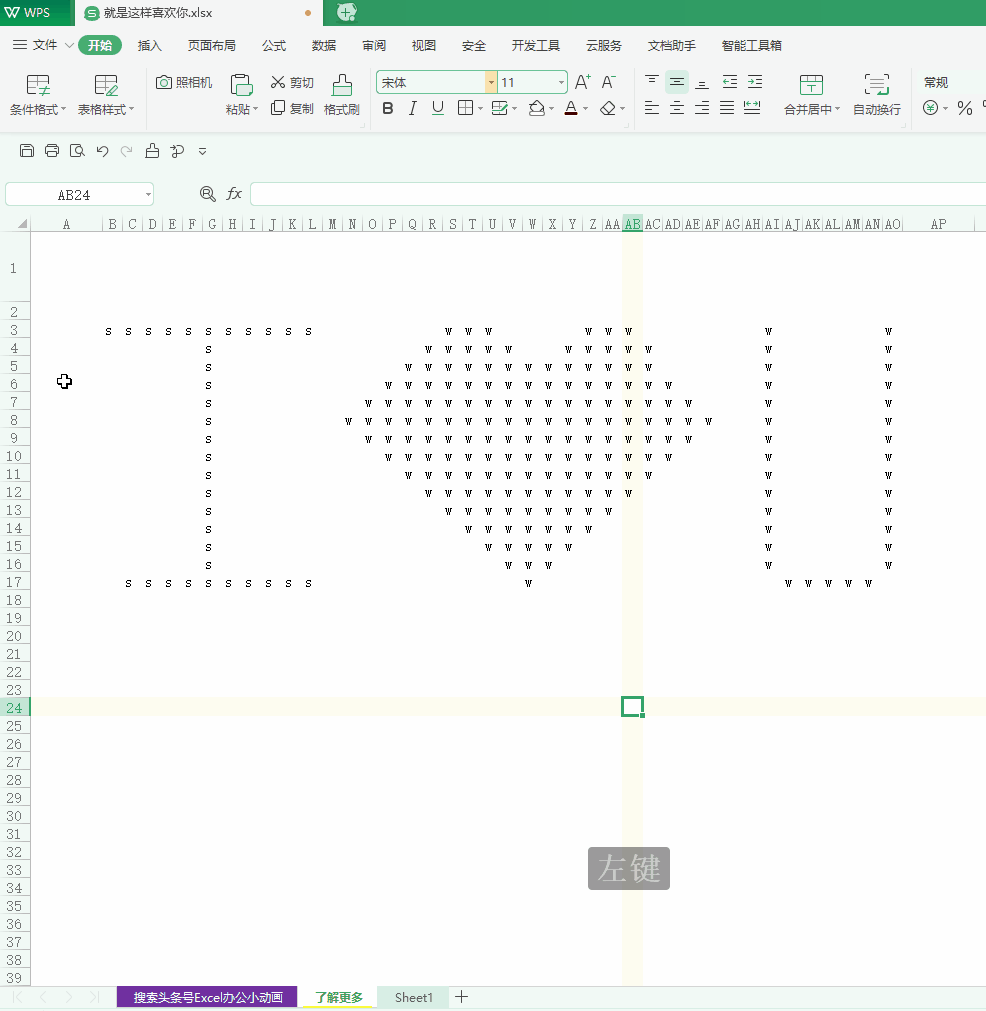Select column AP header
Image resolution: width=986 pixels, height=1011 pixels.
[938, 224]
